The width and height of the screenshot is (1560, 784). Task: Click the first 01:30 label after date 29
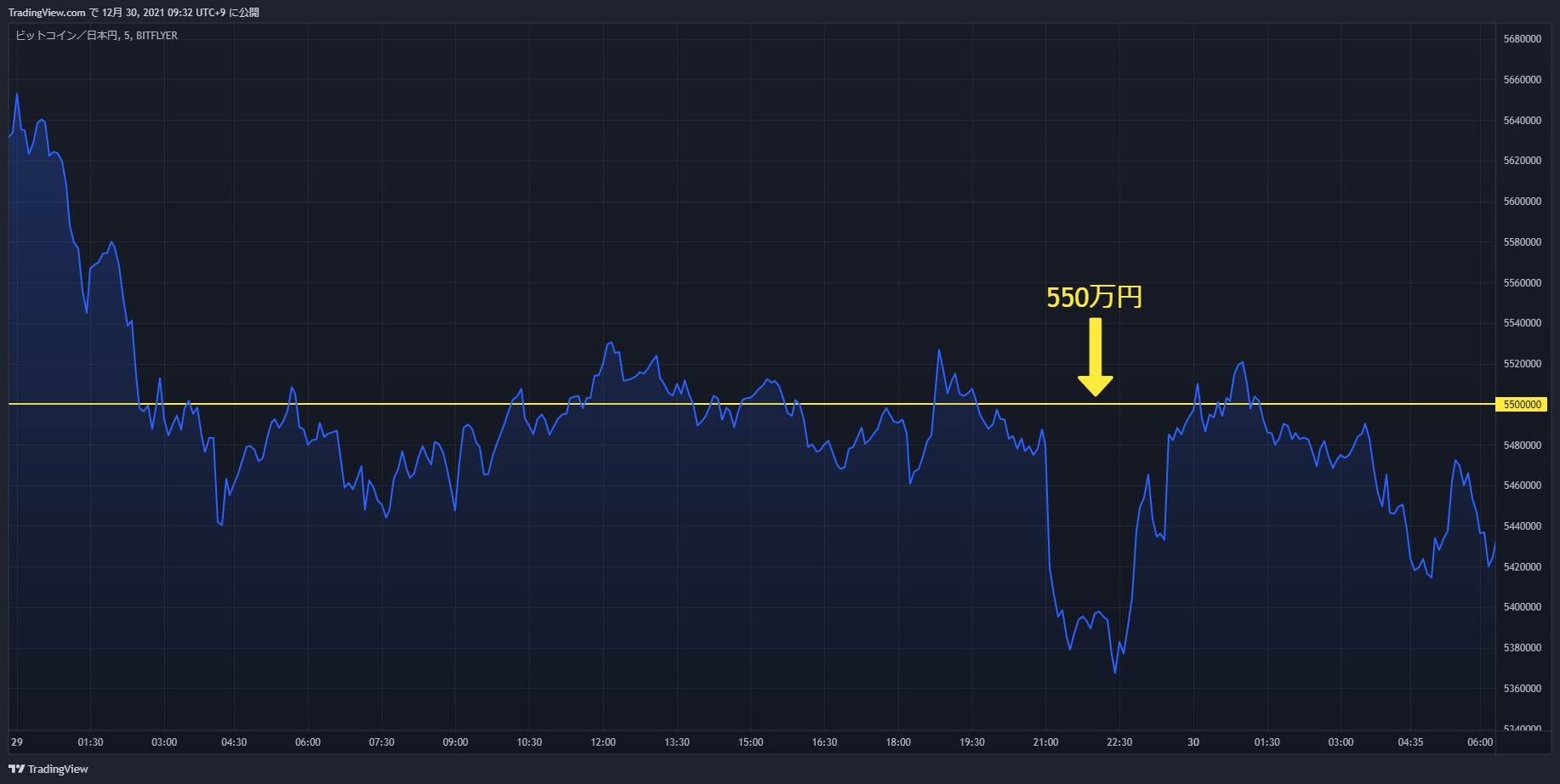point(90,742)
